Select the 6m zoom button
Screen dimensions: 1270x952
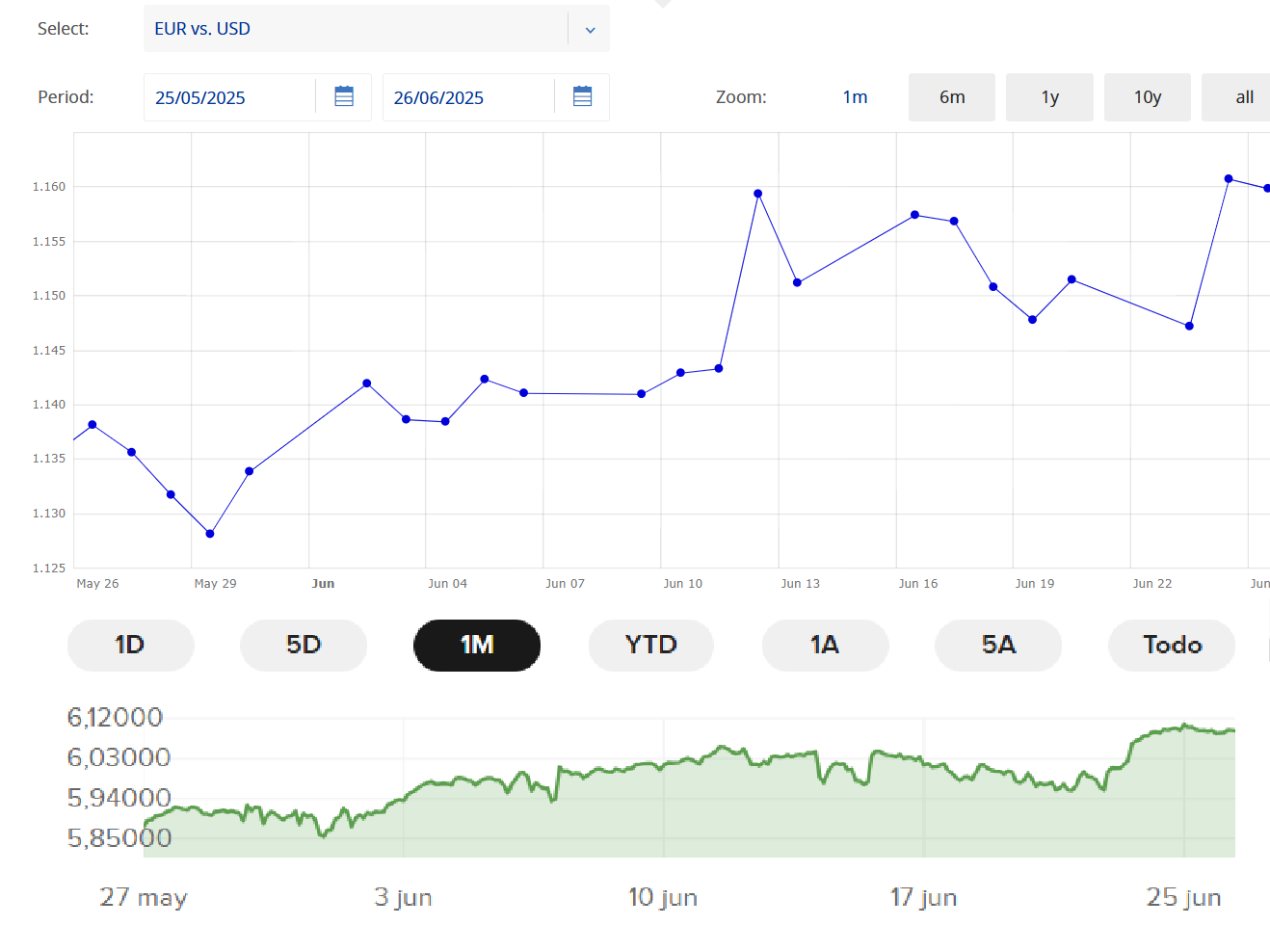click(952, 97)
